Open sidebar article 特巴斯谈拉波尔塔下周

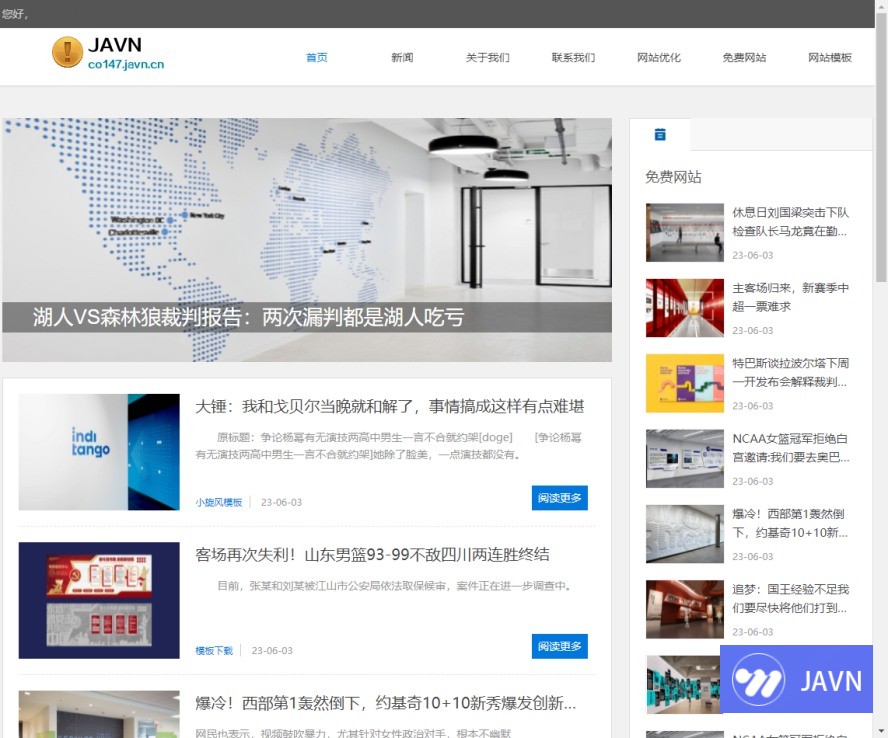click(791, 372)
